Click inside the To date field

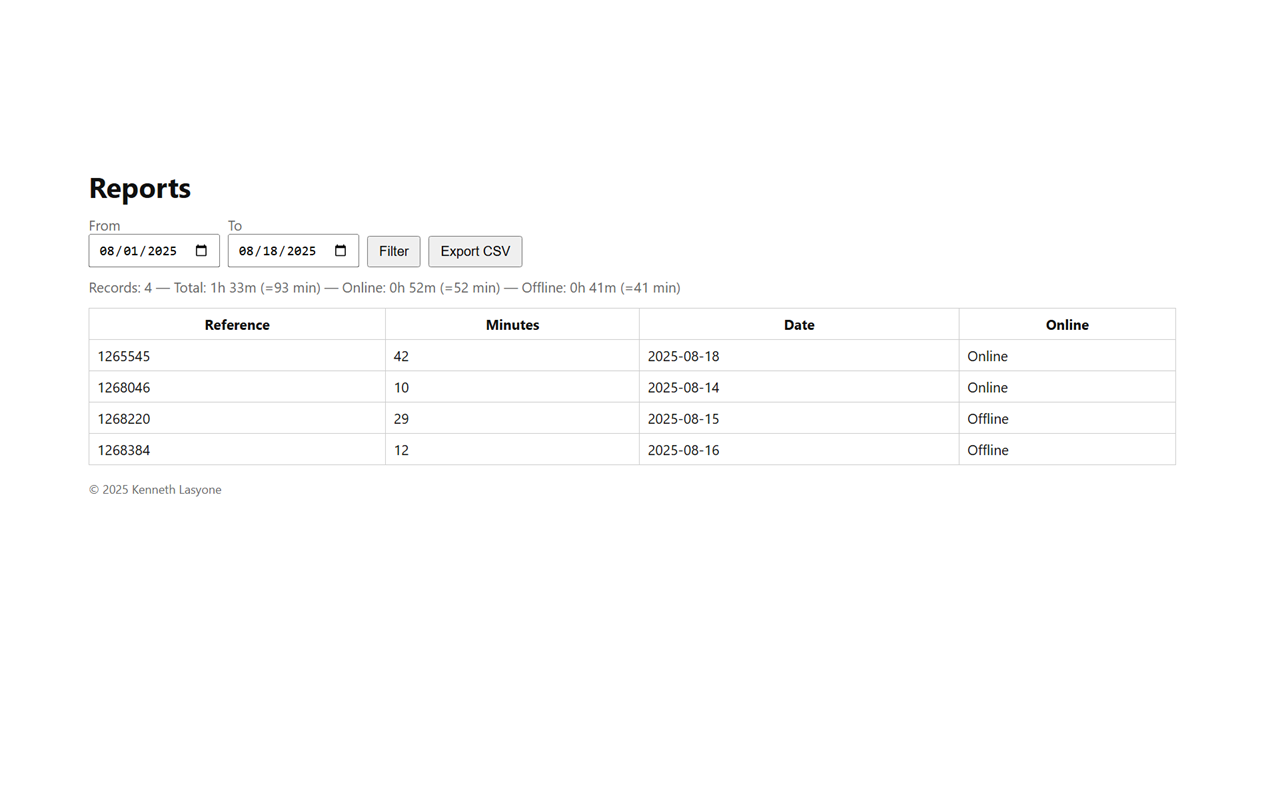[x=277, y=251]
